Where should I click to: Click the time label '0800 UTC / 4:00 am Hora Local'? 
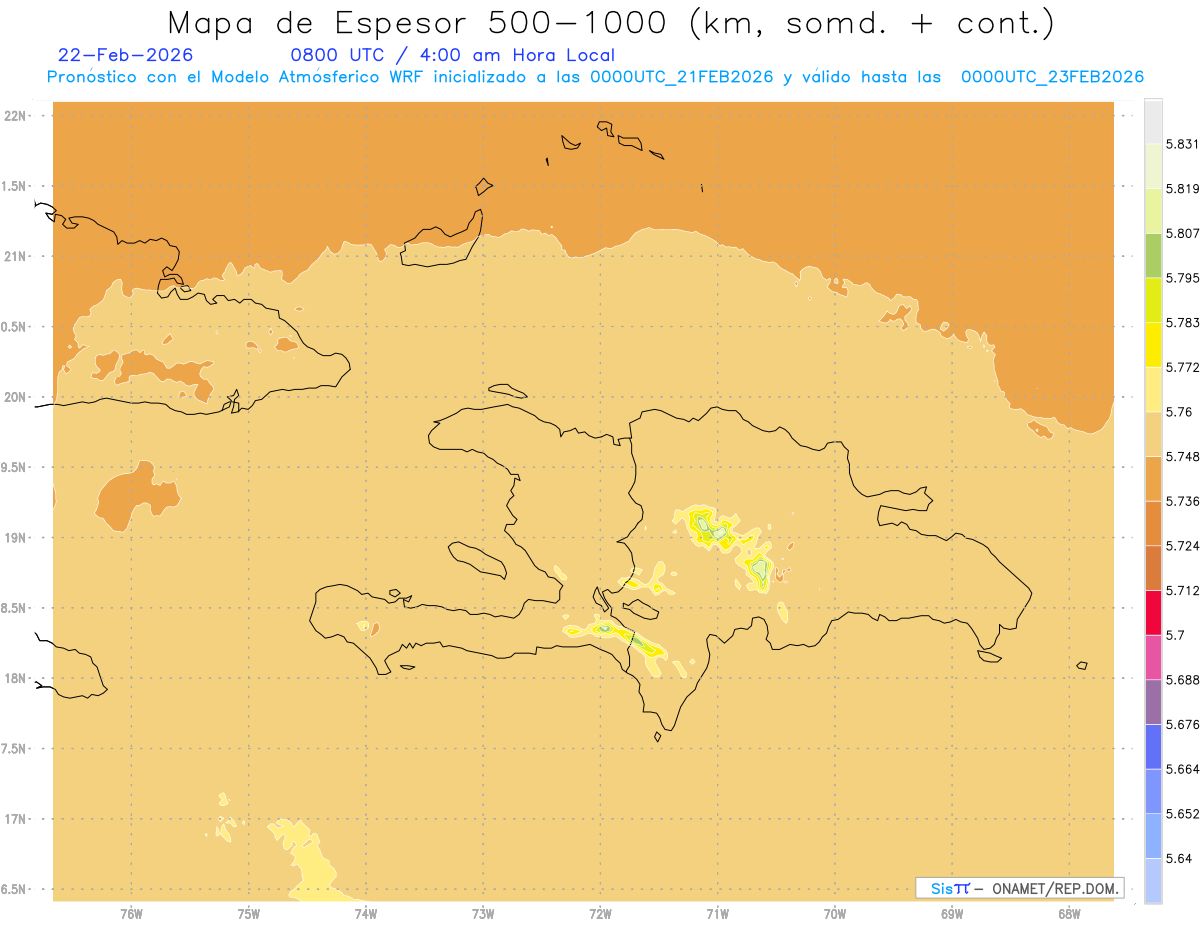point(452,55)
